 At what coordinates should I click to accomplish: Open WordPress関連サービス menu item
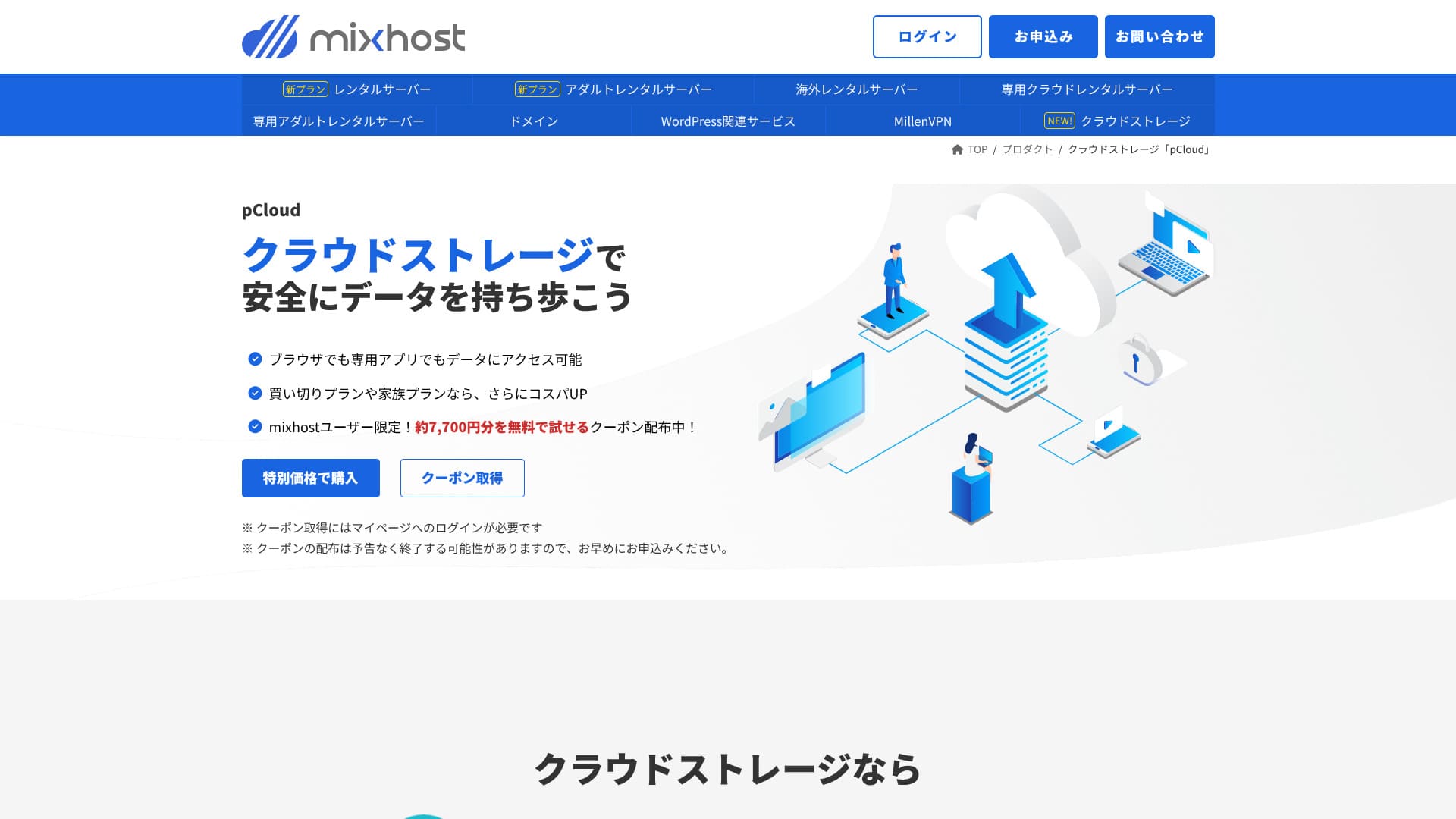click(x=728, y=121)
